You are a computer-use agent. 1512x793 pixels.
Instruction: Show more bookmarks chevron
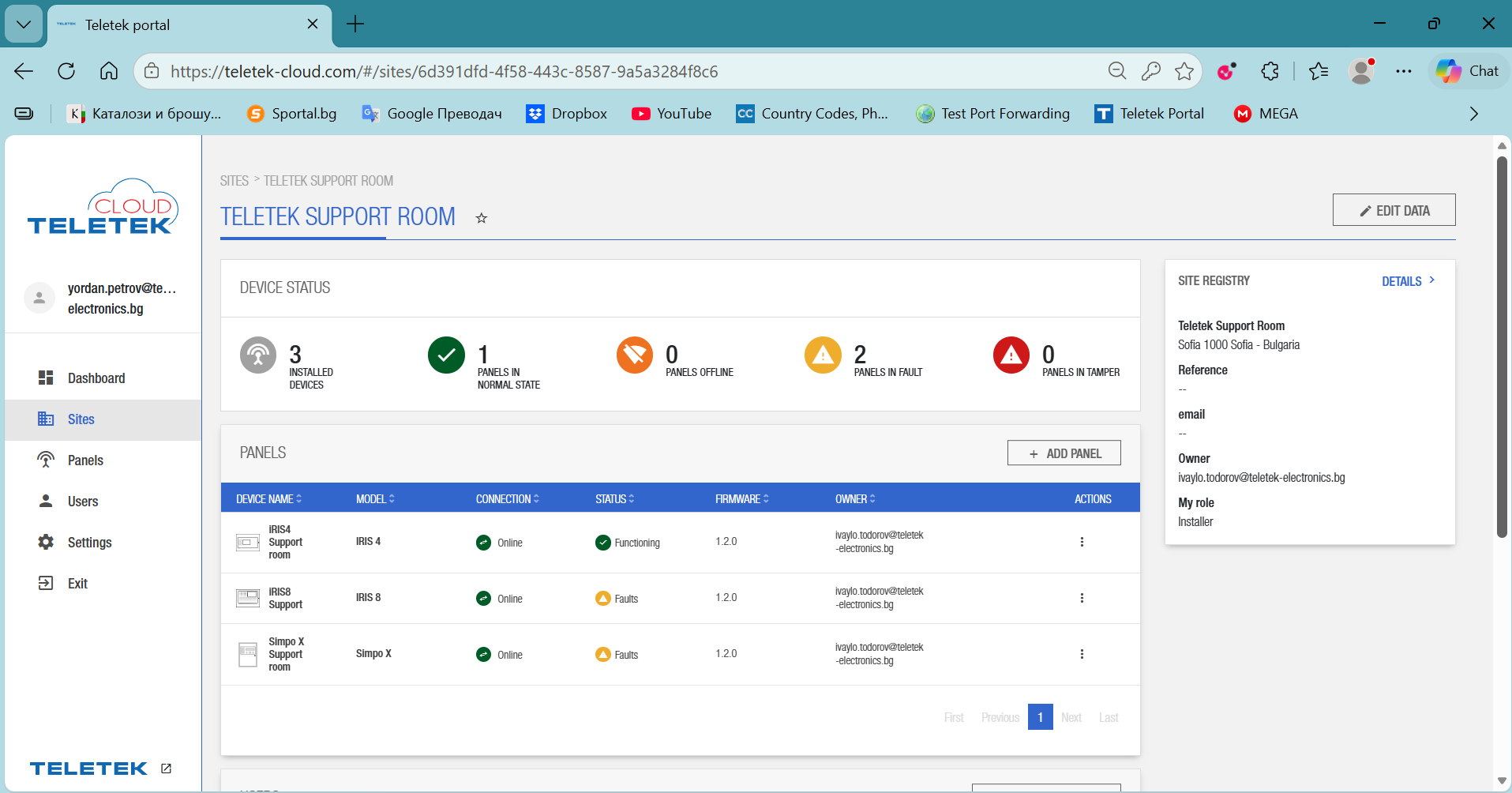pos(1473,114)
